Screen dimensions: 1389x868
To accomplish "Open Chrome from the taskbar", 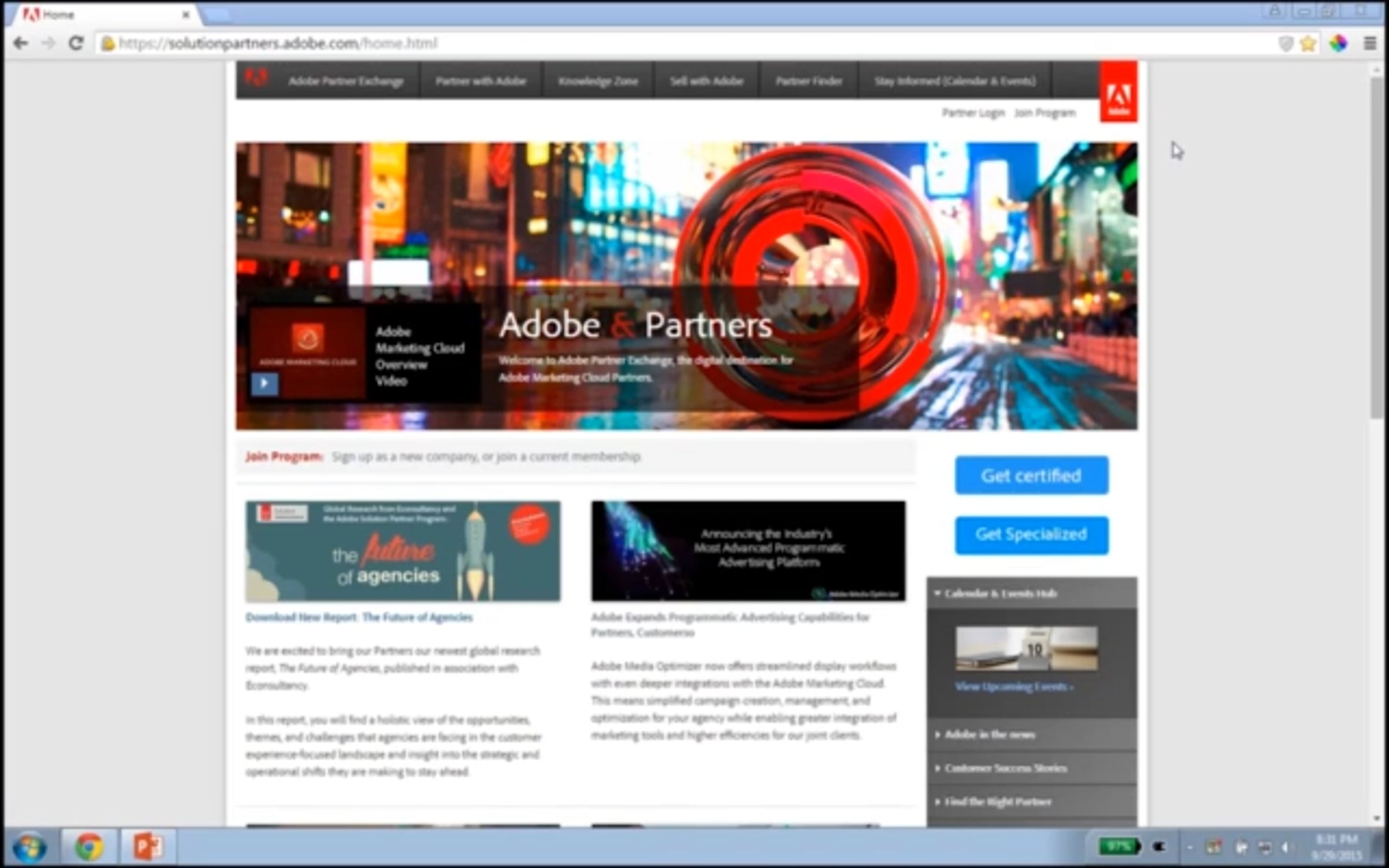I will coord(89,848).
